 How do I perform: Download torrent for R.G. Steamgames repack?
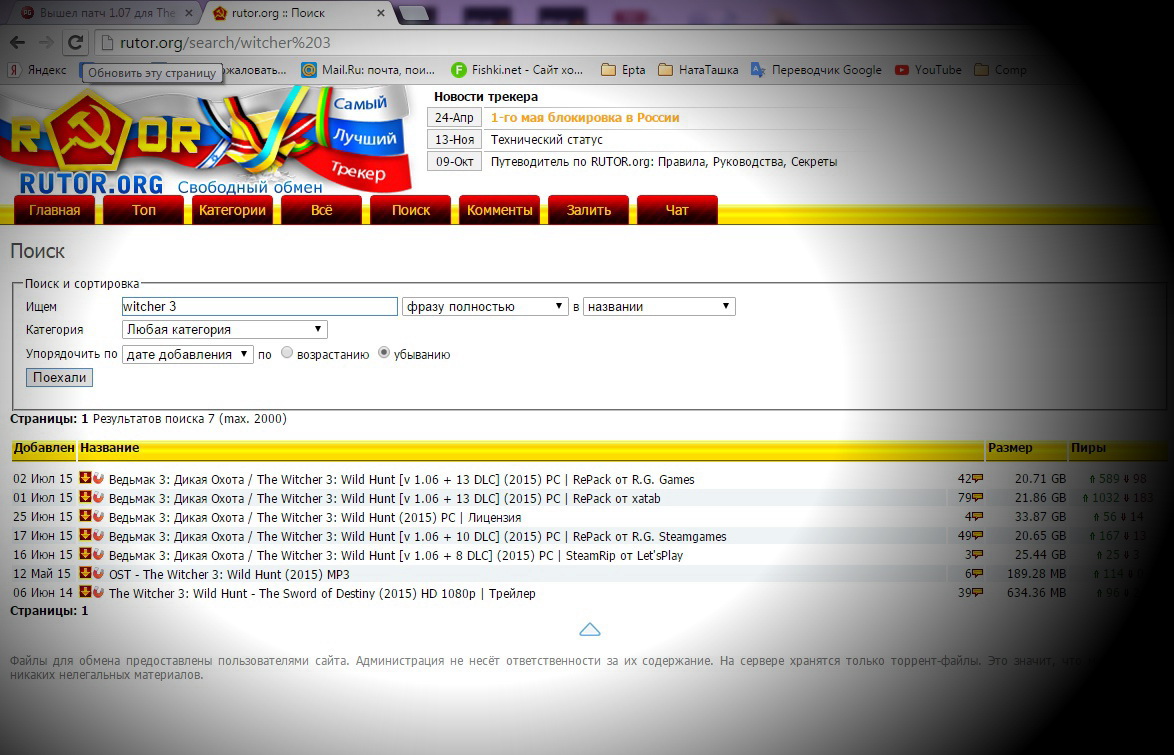click(x=85, y=535)
